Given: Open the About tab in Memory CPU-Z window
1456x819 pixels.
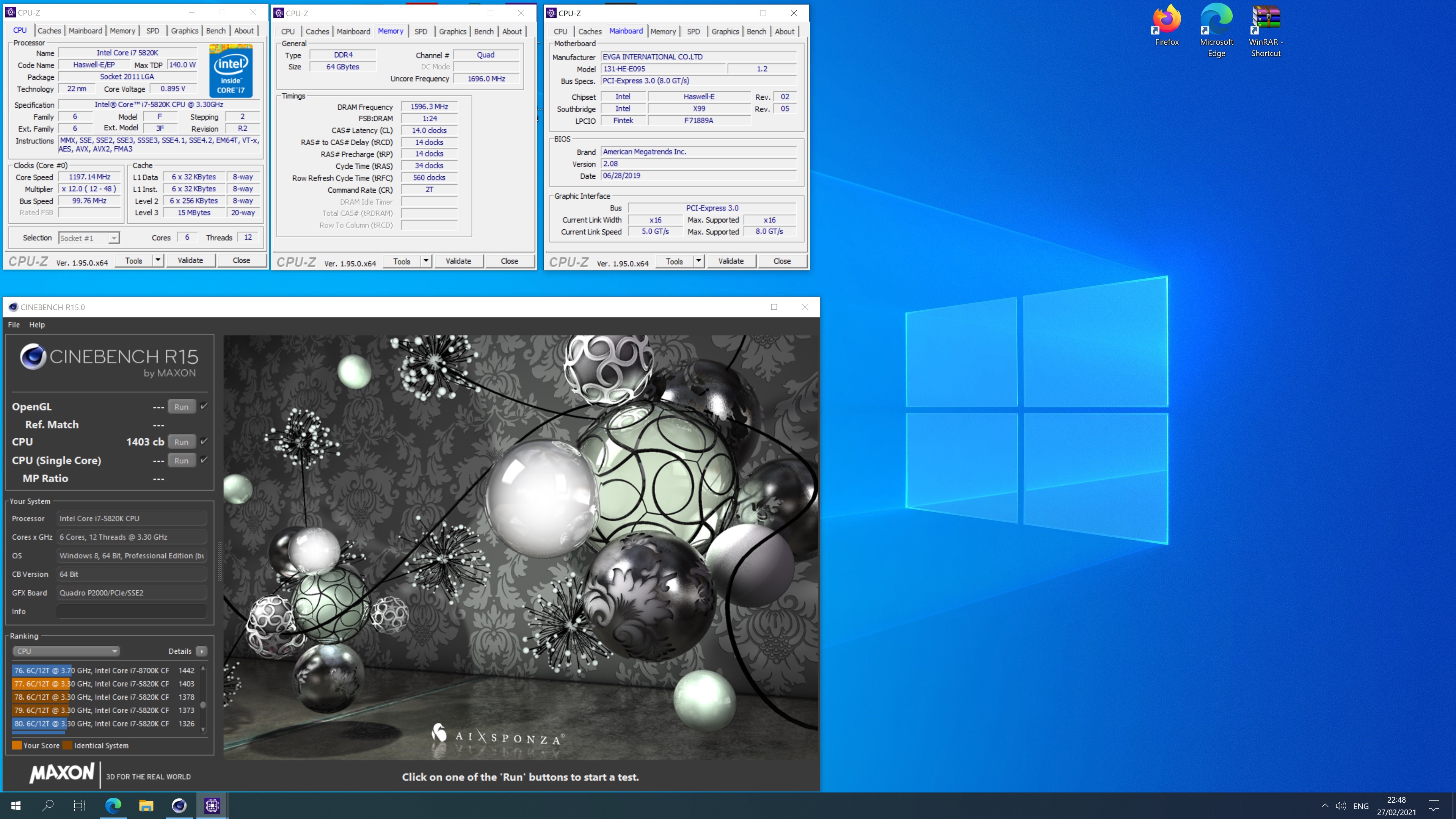Looking at the screenshot, I should [512, 31].
